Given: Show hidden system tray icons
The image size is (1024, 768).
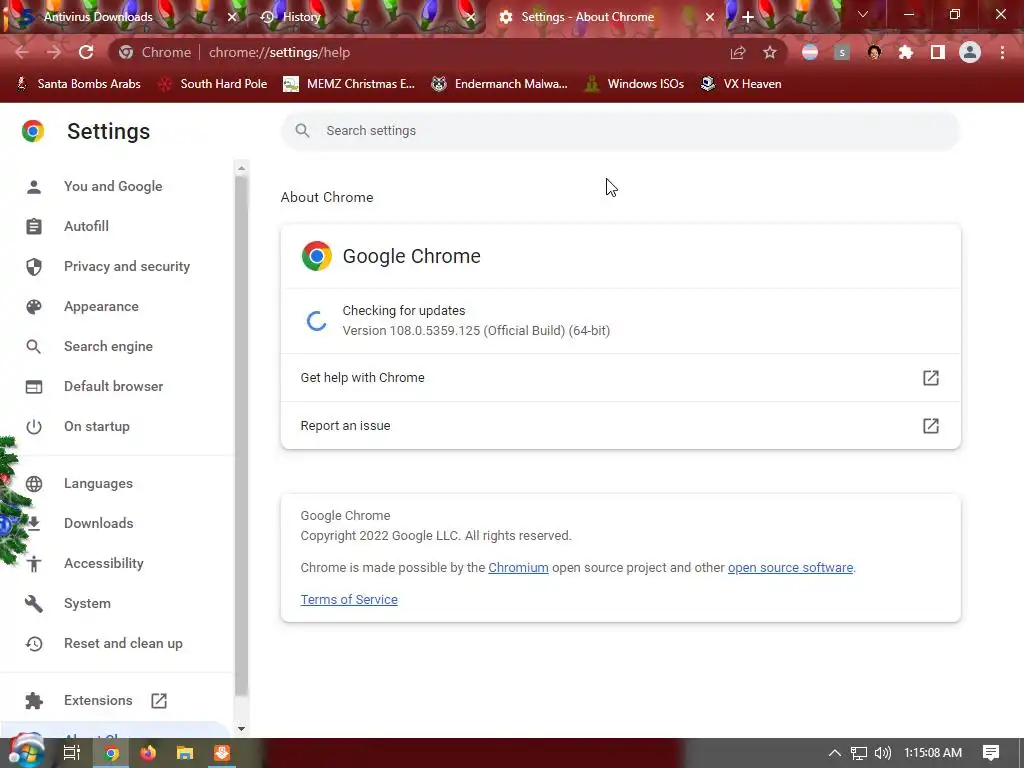Looking at the screenshot, I should [x=835, y=753].
